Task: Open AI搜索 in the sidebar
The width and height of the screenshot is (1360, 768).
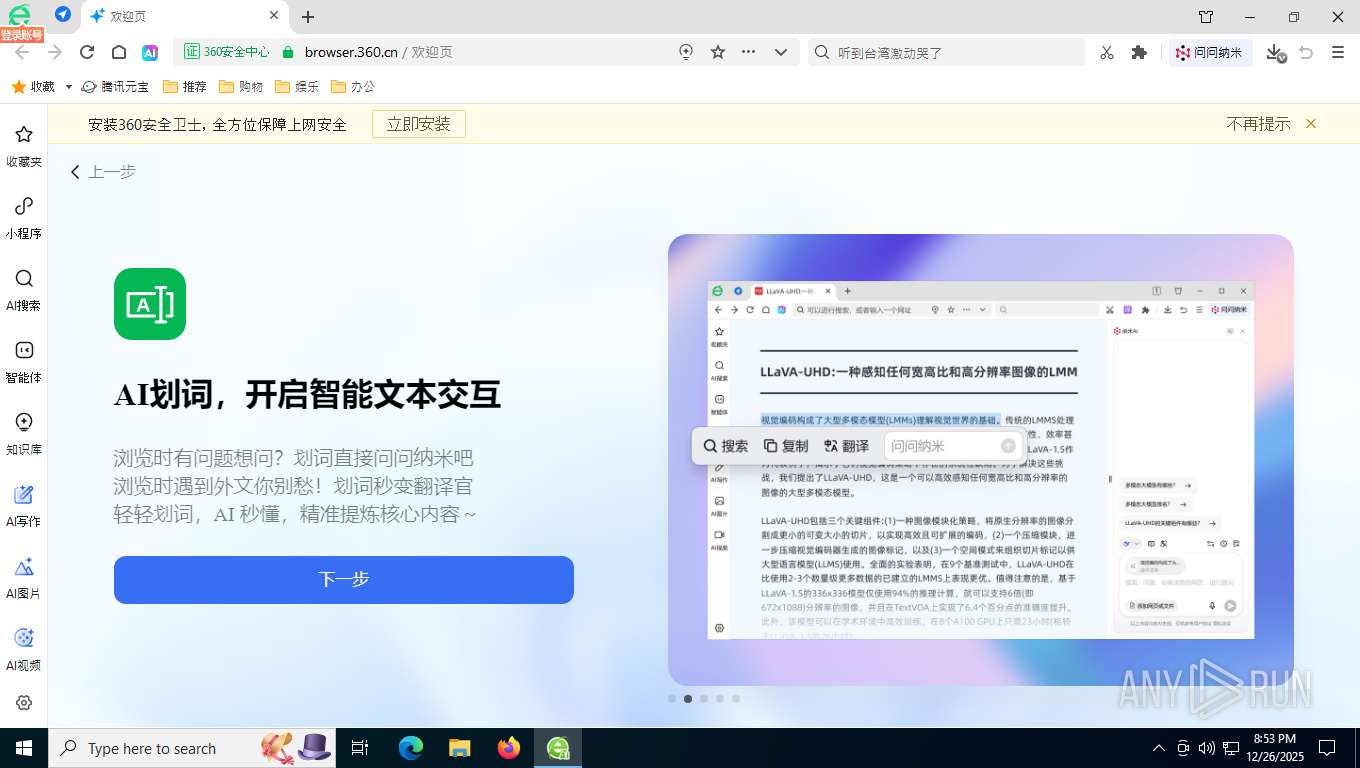Action: coord(24,290)
